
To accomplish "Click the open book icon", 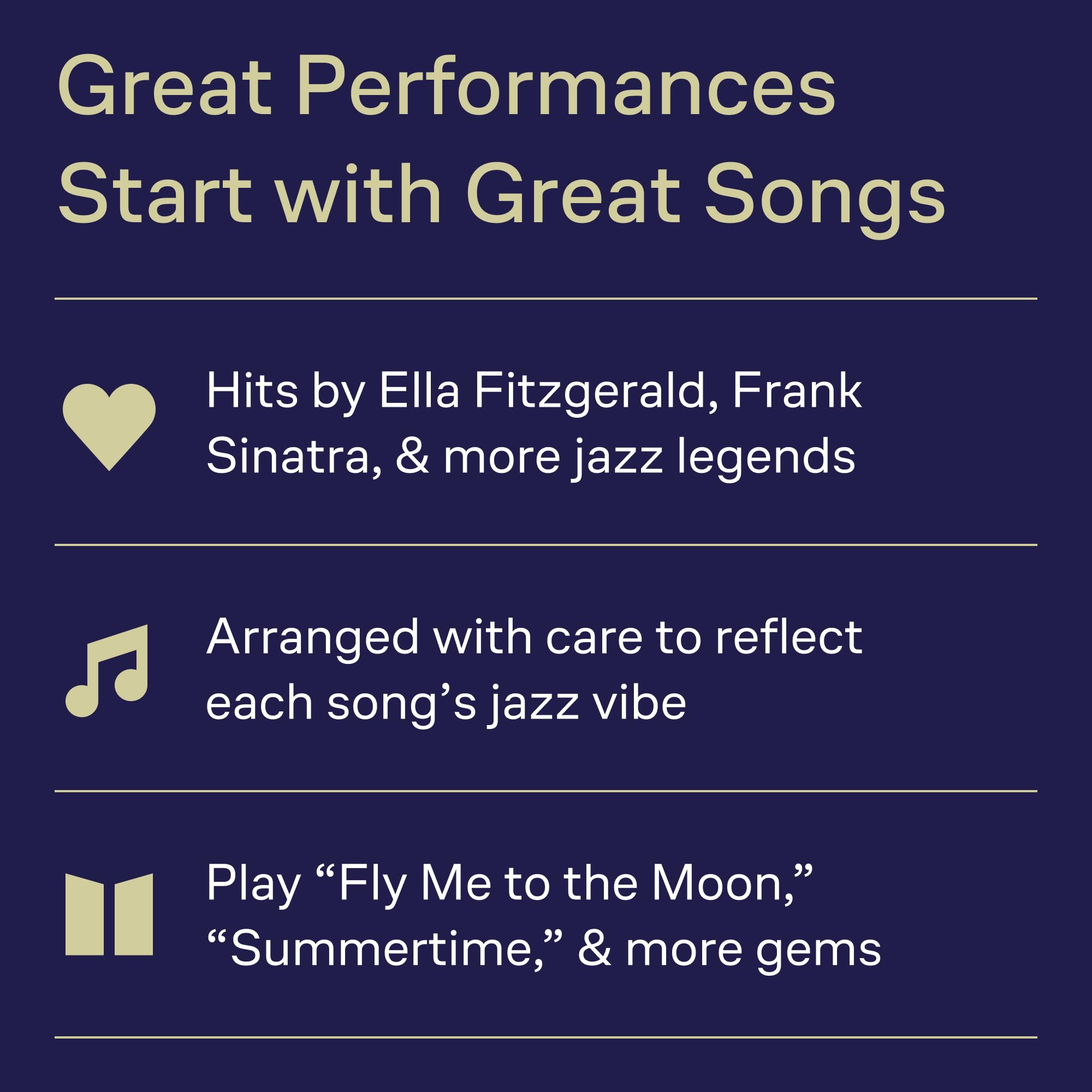I will click(x=109, y=914).
